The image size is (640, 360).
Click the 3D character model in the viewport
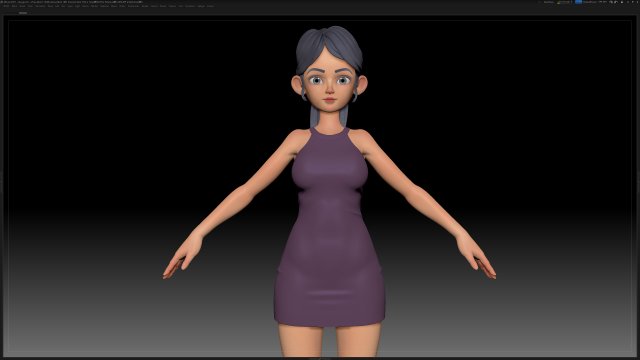click(x=329, y=192)
